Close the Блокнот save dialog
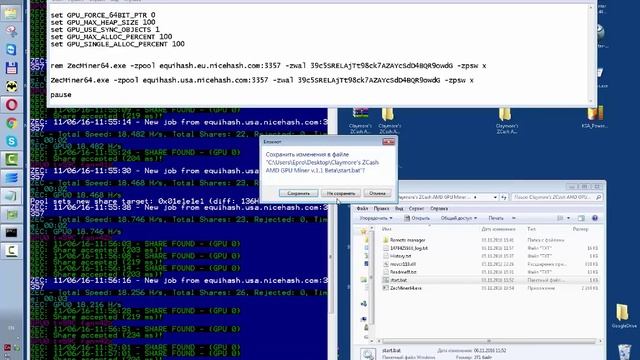 pos(389,142)
